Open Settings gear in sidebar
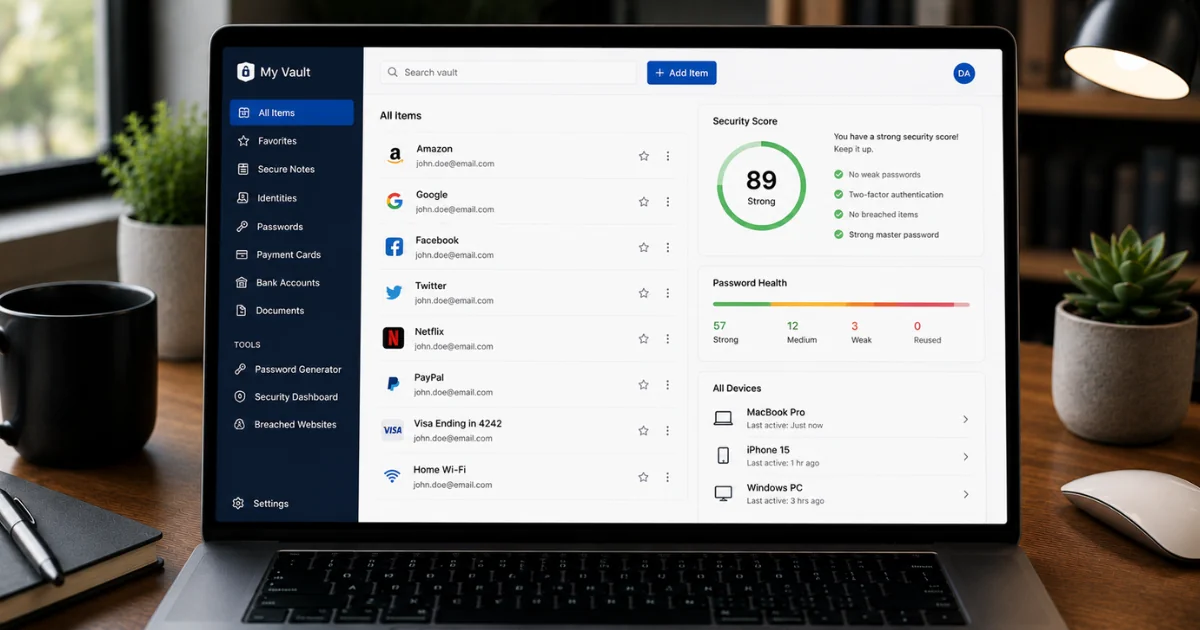 tap(238, 503)
